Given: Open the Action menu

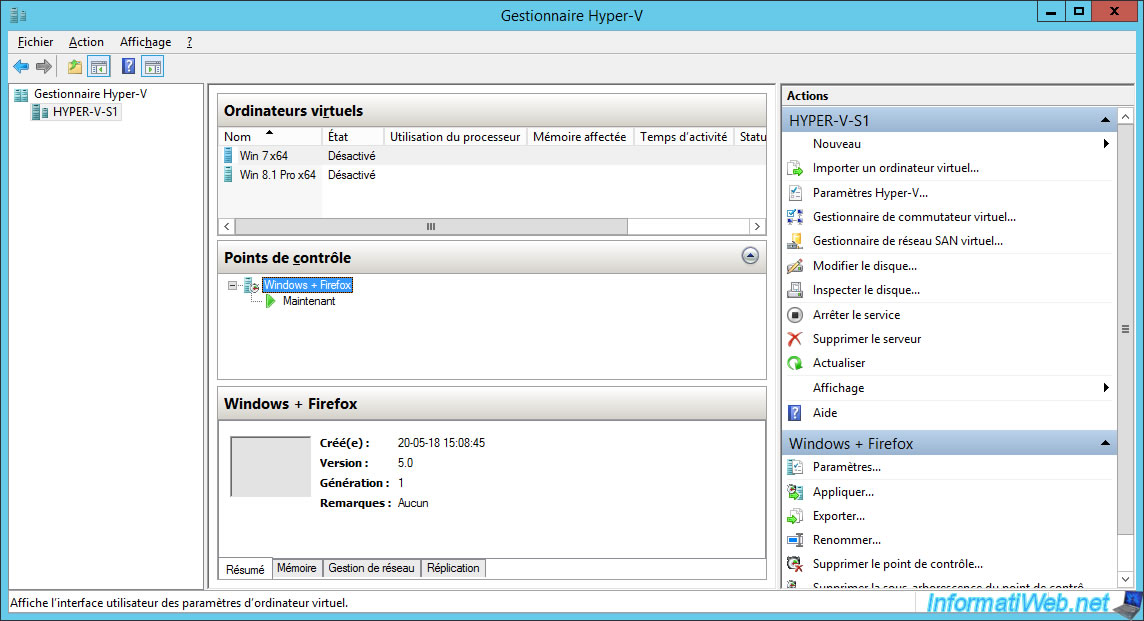Looking at the screenshot, I should coord(86,42).
